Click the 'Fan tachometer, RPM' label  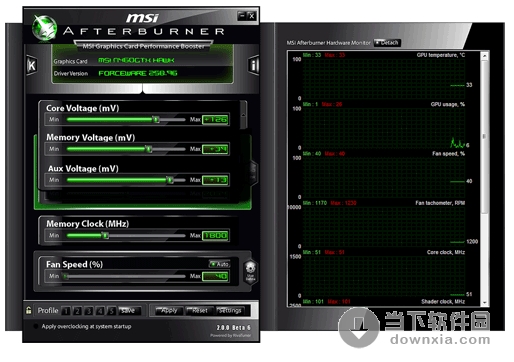point(440,203)
